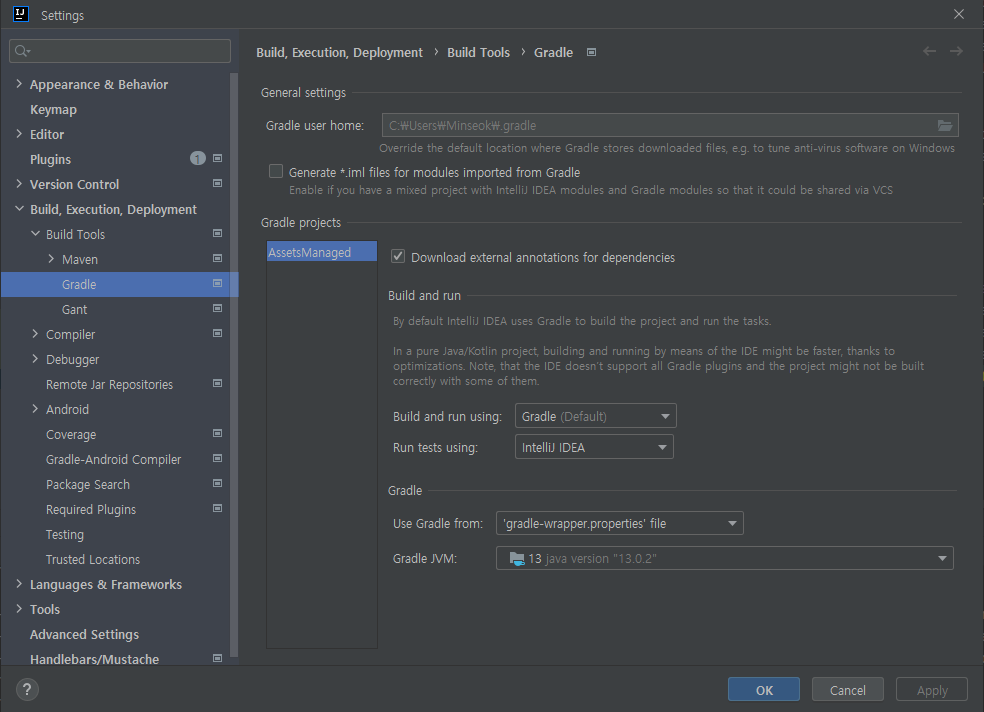
Task: Click the IntelliJ IDEA logo in title bar
Action: [21, 14]
